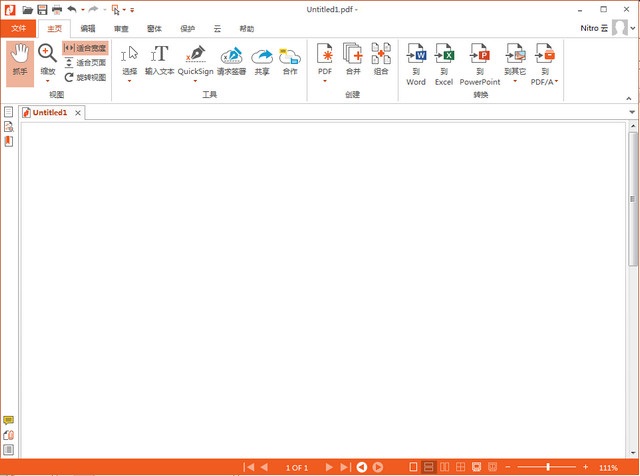Viewport: 640px width, 476px height.
Task: Convert to Excel using 到 Excel icon
Action: point(444,63)
